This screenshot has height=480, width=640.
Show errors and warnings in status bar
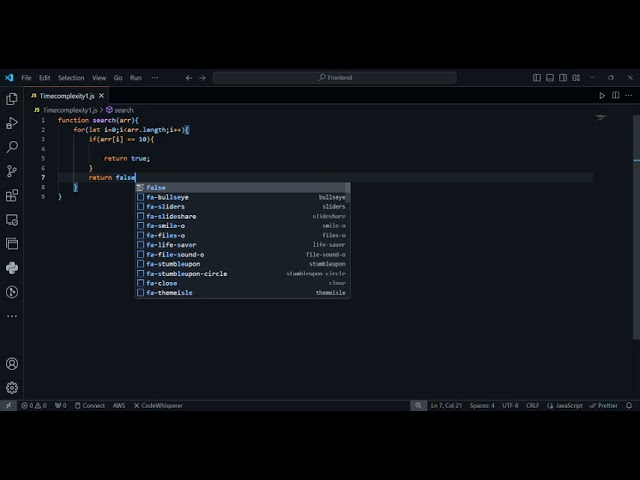tap(34, 405)
